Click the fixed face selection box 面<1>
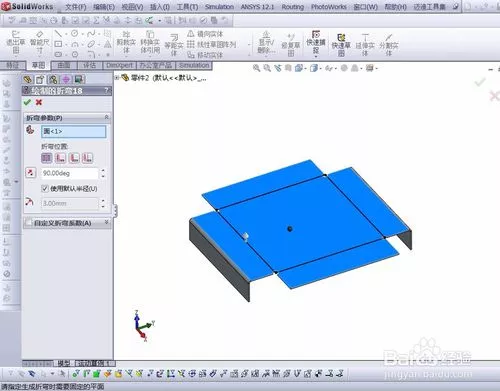This screenshot has width=500, height=391. tap(73, 131)
